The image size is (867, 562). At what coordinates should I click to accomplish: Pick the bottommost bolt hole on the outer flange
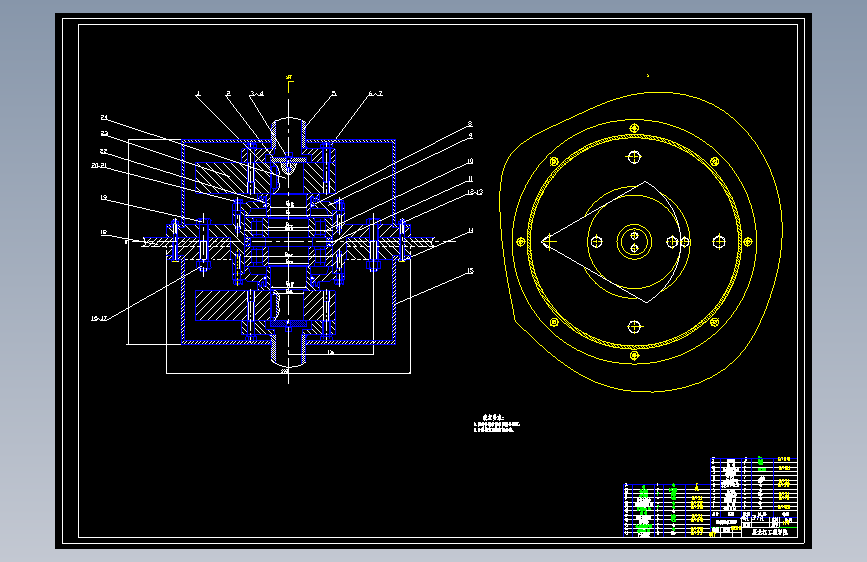pyautogui.click(x=634, y=356)
